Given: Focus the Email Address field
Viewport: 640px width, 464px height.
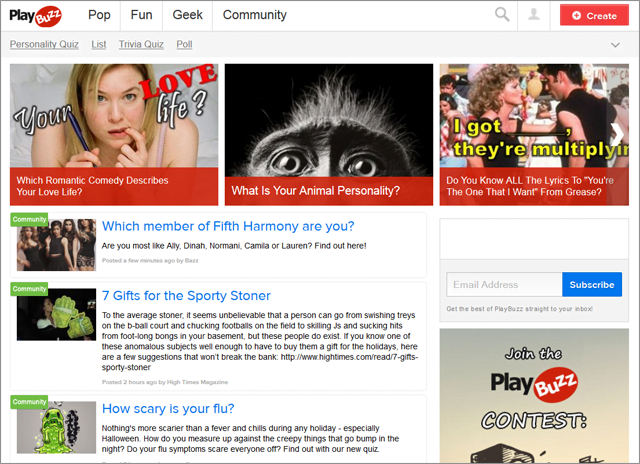Looking at the screenshot, I should (504, 284).
